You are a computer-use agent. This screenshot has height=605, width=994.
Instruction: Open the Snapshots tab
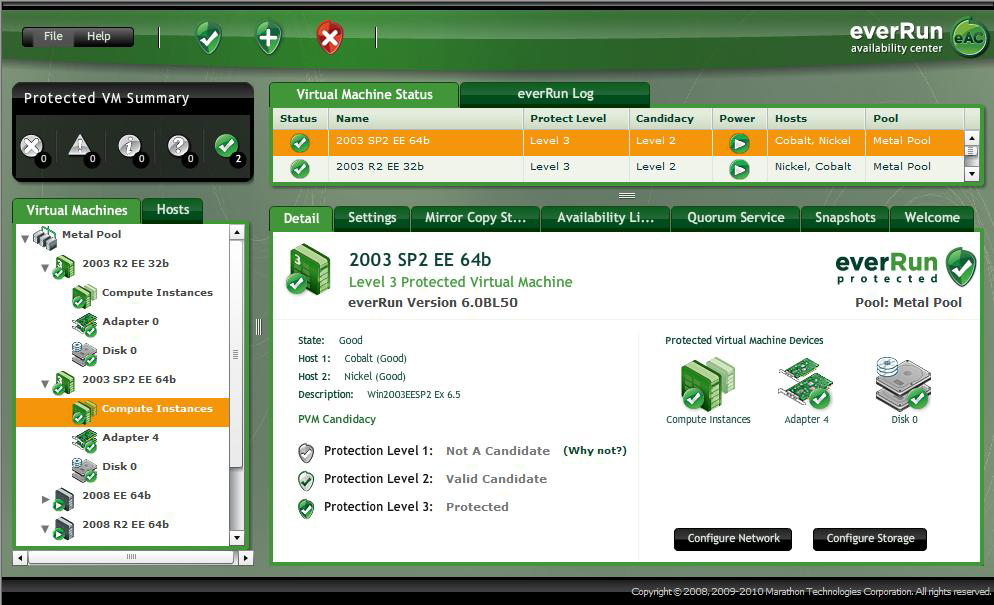845,218
